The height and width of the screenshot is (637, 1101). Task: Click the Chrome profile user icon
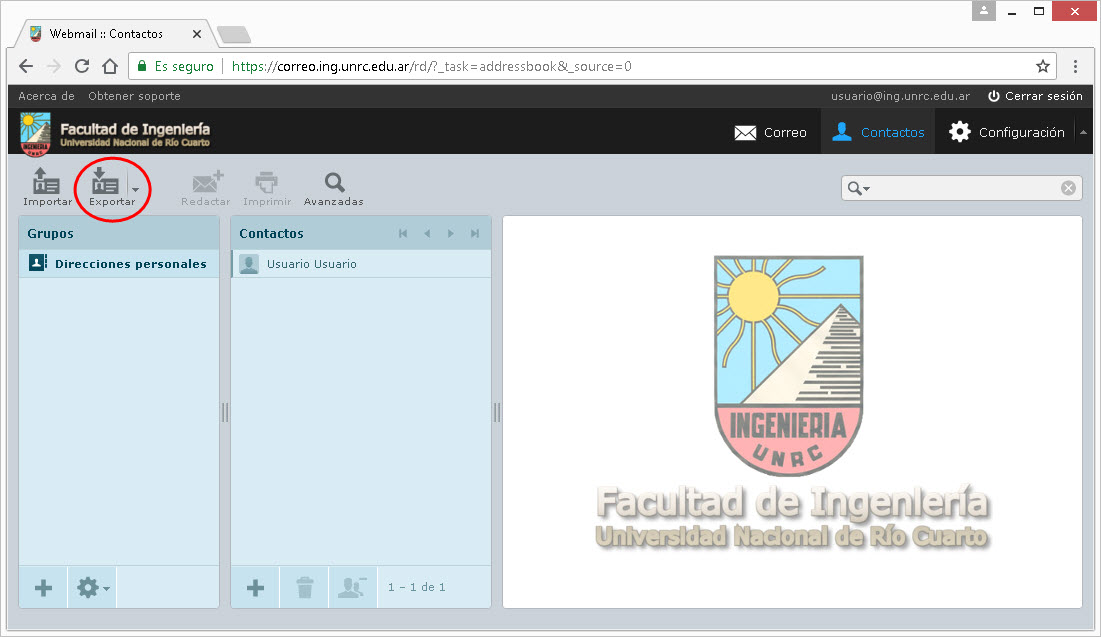[x=984, y=11]
